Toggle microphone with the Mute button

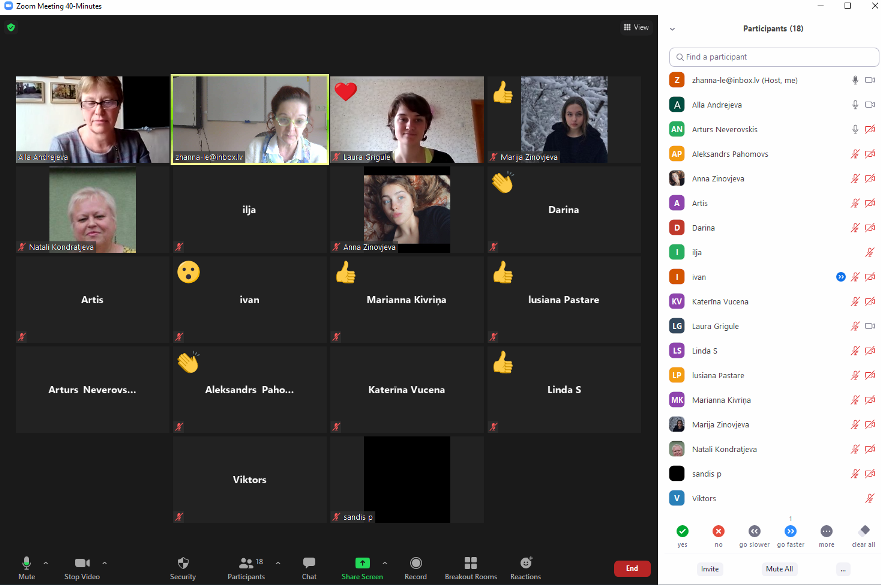[27, 566]
